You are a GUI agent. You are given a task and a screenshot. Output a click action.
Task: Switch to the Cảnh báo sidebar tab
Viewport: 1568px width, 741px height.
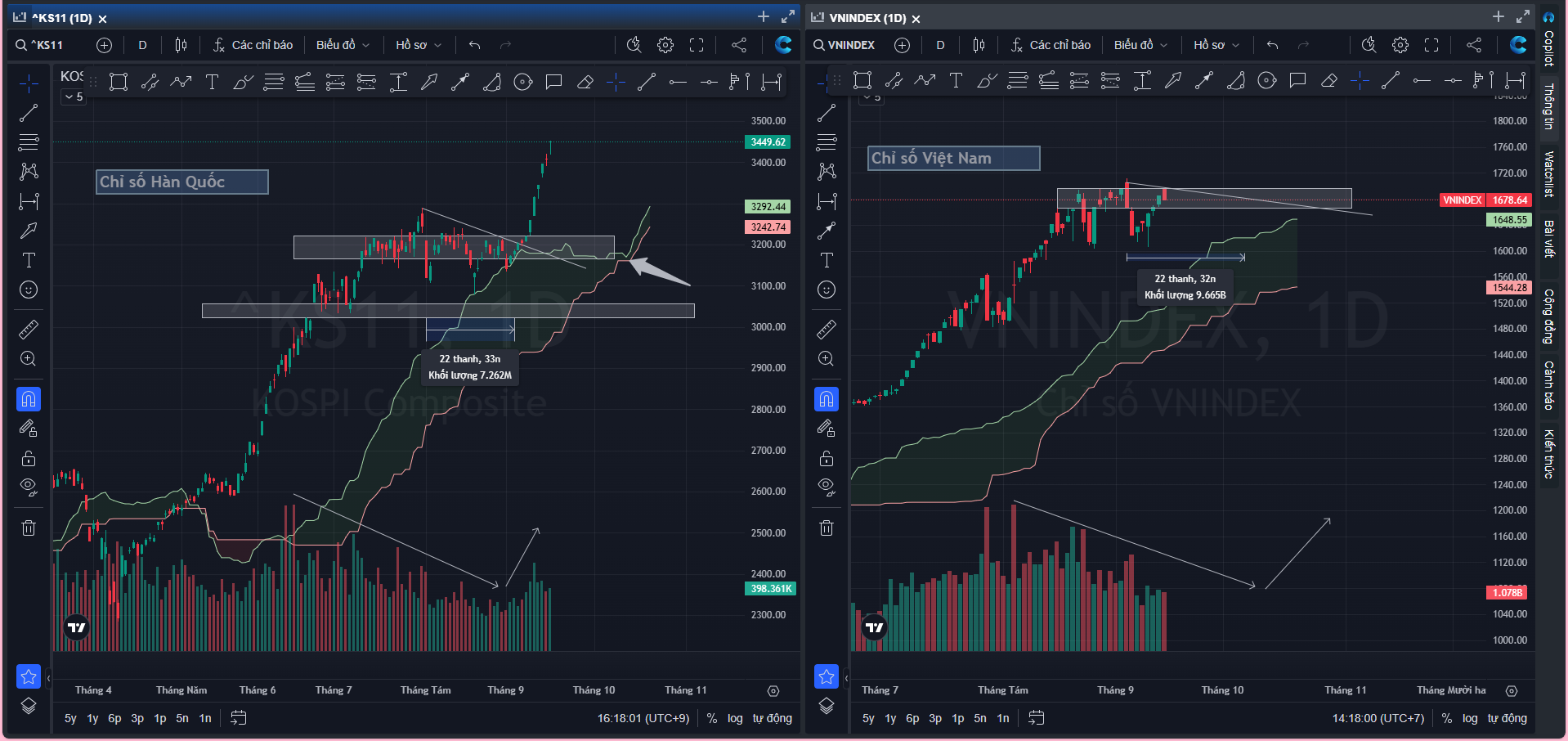(x=1548, y=385)
